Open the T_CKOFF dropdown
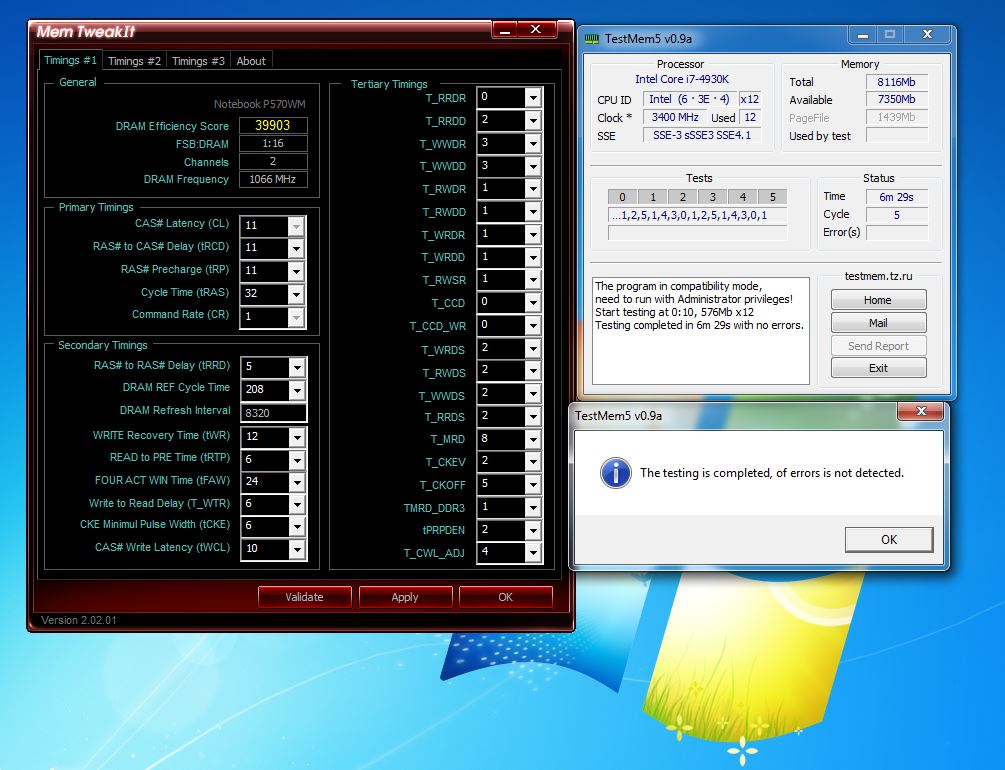This screenshot has height=770, width=1005. pos(533,485)
